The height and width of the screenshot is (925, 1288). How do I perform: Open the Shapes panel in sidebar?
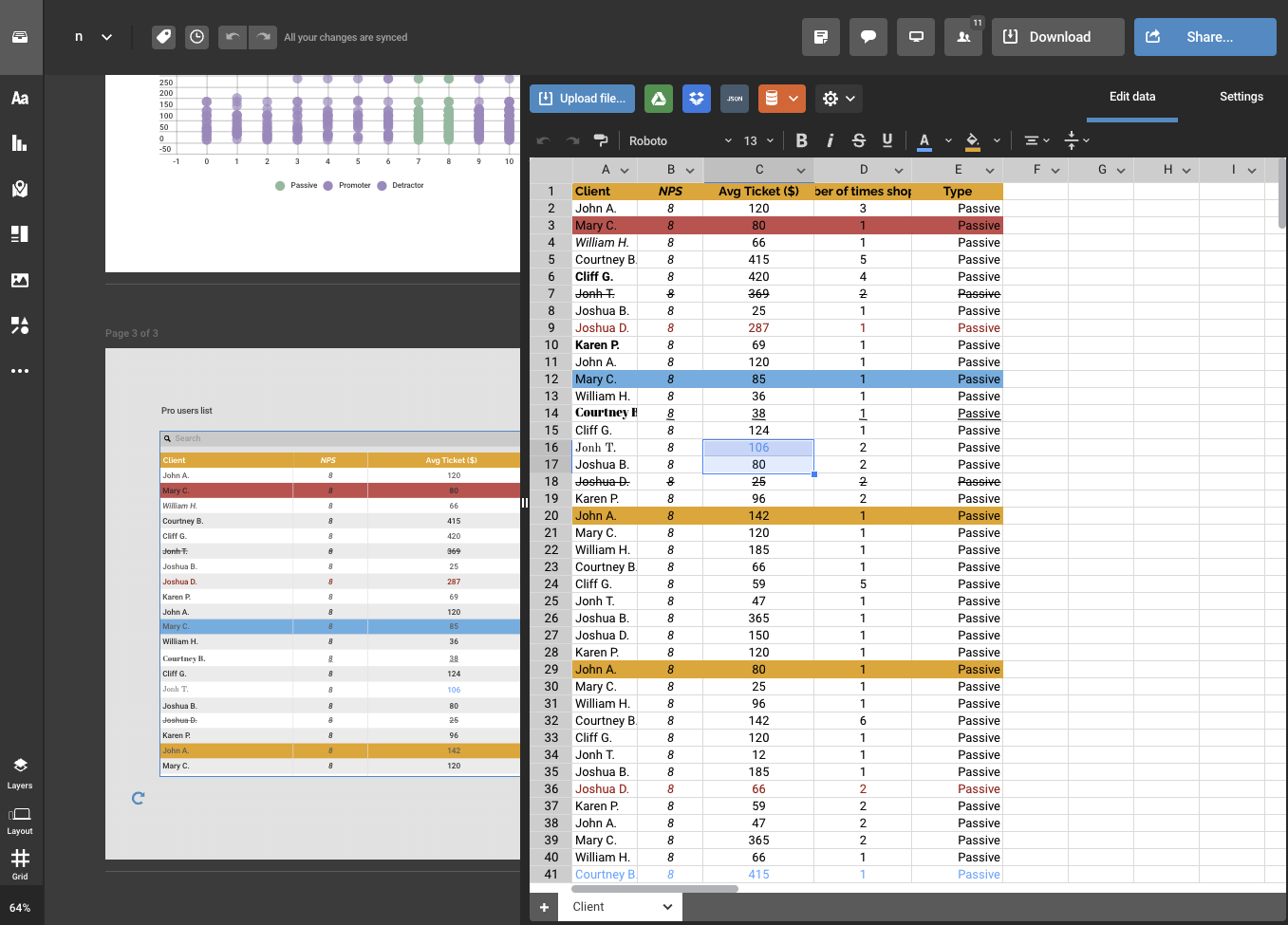(x=21, y=325)
